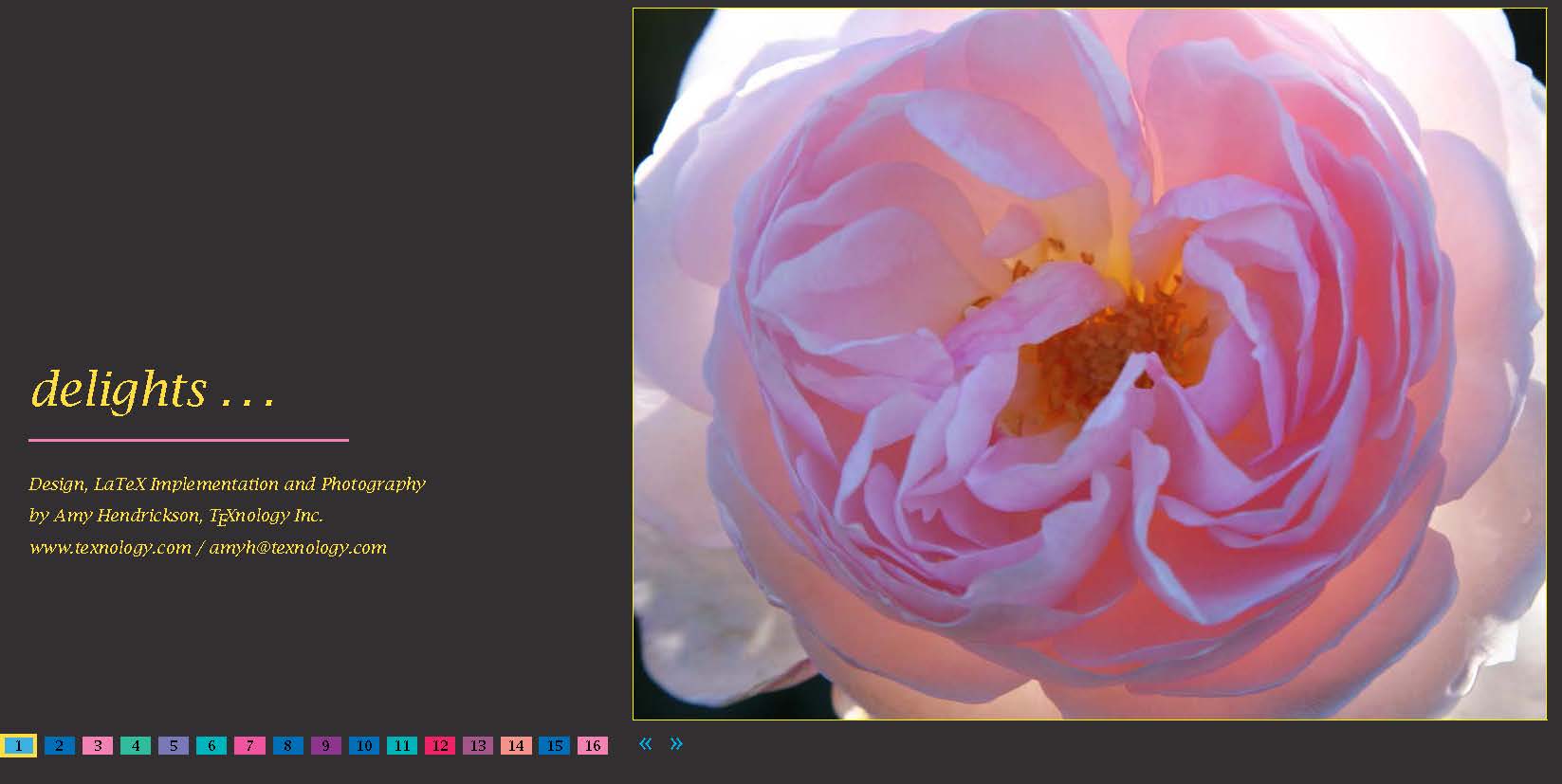Click 'by Amy Hendrickson, TeXnology Inc.' text
This screenshot has width=1562, height=784.
pyautogui.click(x=175, y=516)
